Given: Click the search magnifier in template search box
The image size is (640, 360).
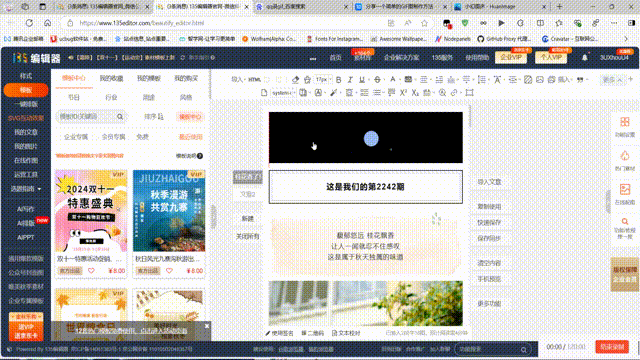Looking at the screenshot, I should point(120,117).
